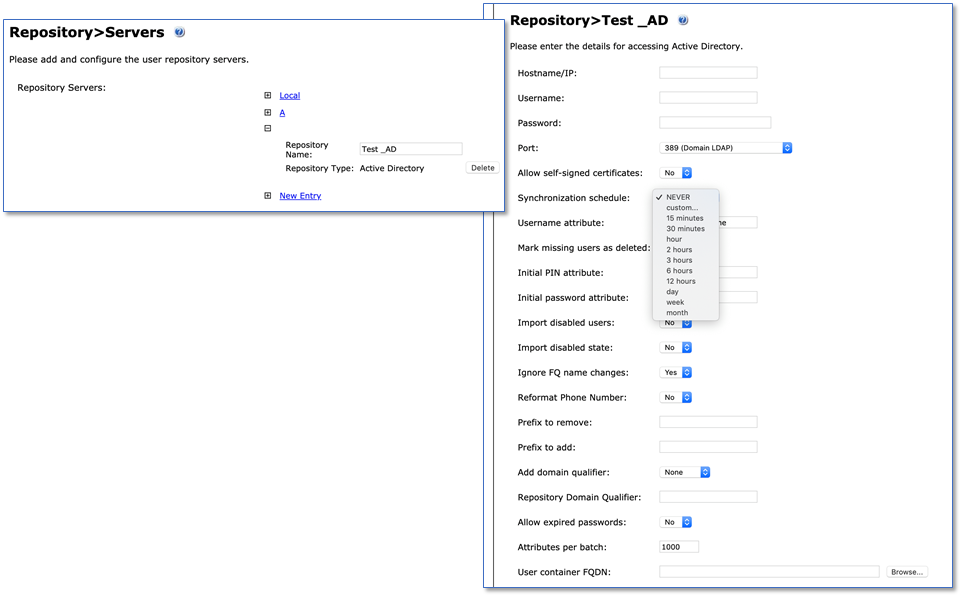Open Allow expired passwords dropdown
The width and height of the screenshot is (962, 597).
click(x=676, y=522)
